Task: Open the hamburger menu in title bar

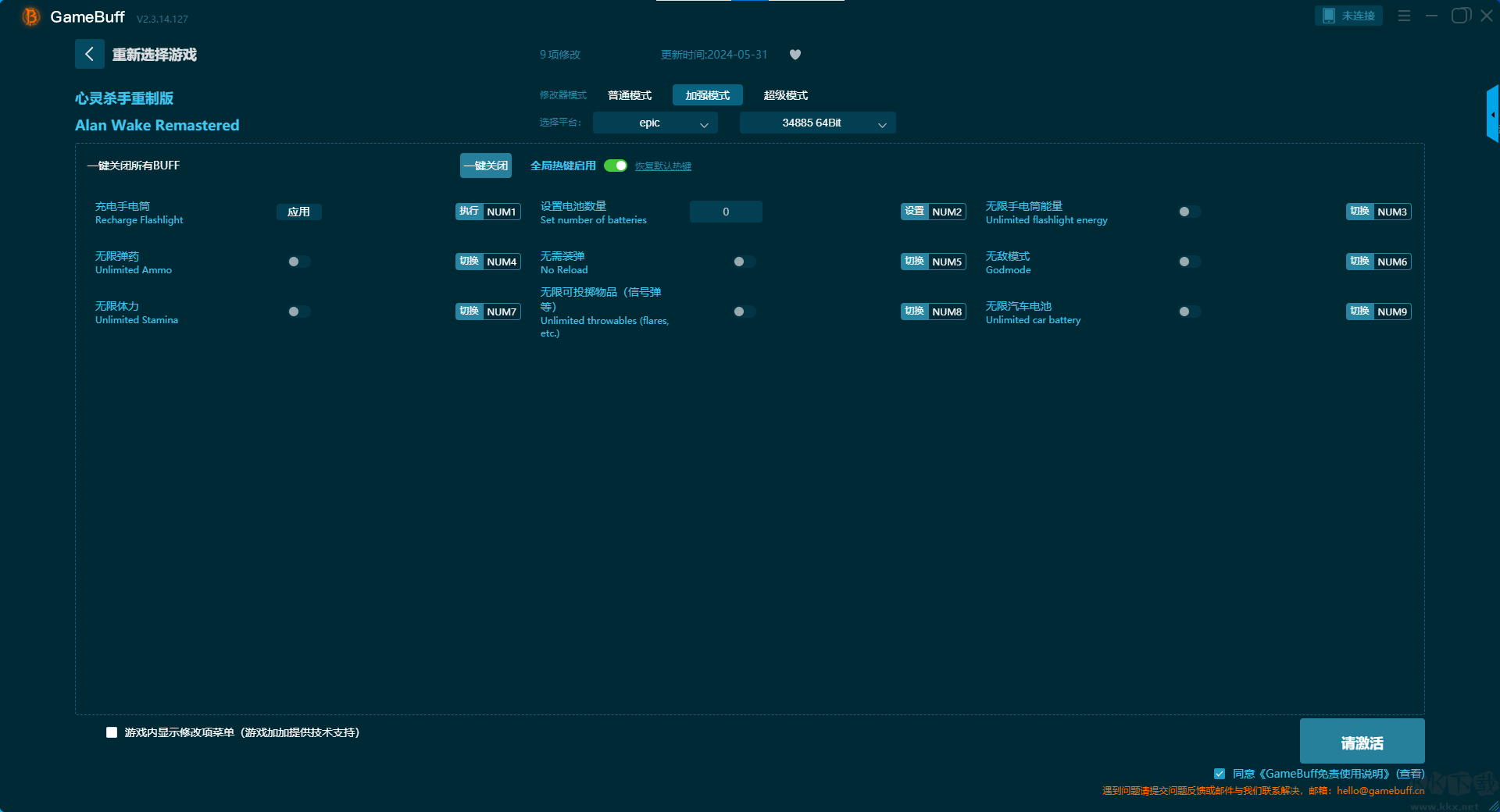Action: (x=1404, y=16)
